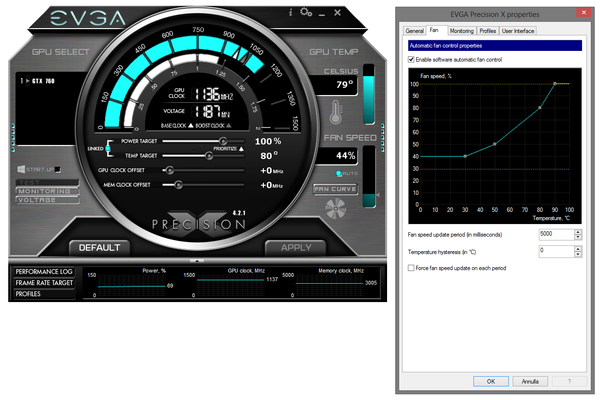Switch to User Interface tab

pyautogui.click(x=518, y=31)
